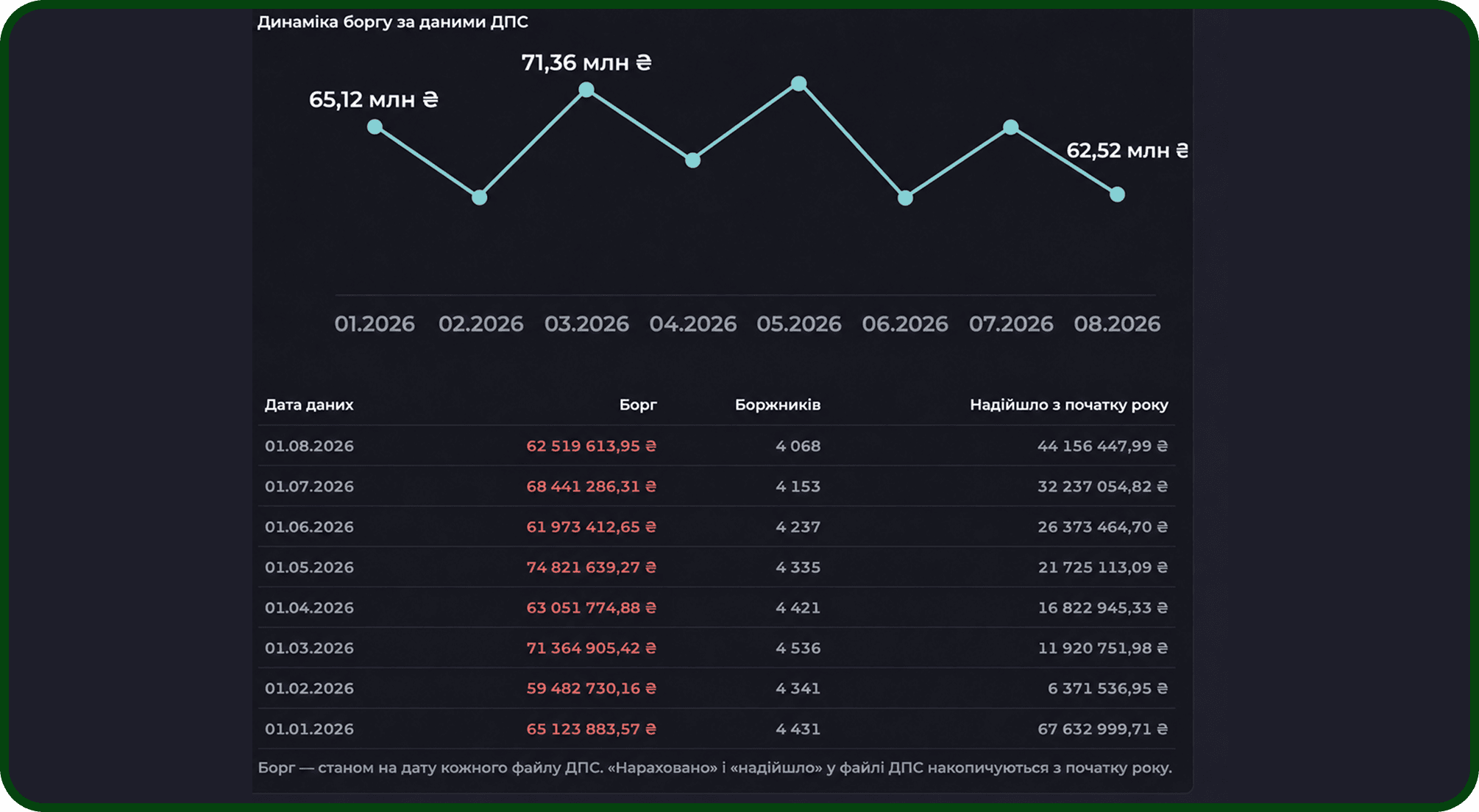Click received amount 44 156 447,99 ₴
The height and width of the screenshot is (812, 1479).
click(1102, 446)
